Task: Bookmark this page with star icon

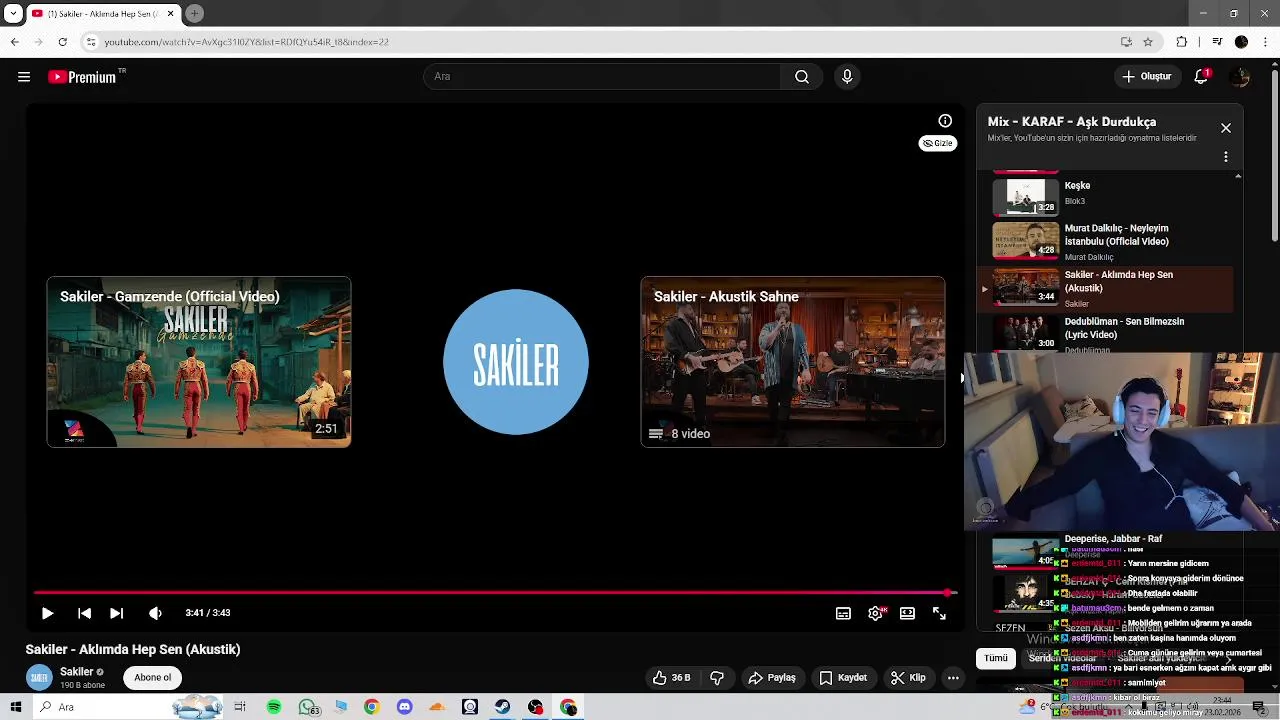Action: click(x=1148, y=42)
